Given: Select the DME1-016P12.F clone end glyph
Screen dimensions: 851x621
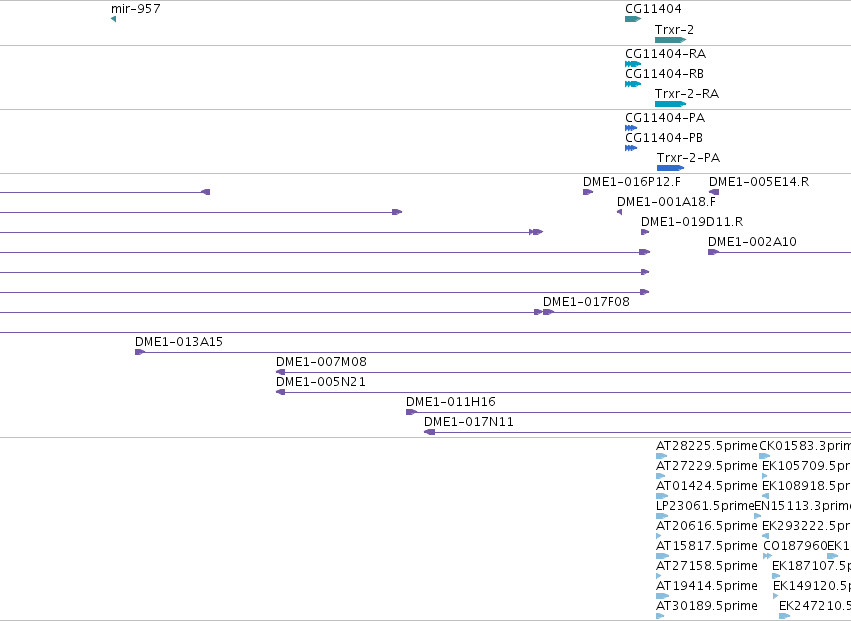Looking at the screenshot, I should pos(588,192).
